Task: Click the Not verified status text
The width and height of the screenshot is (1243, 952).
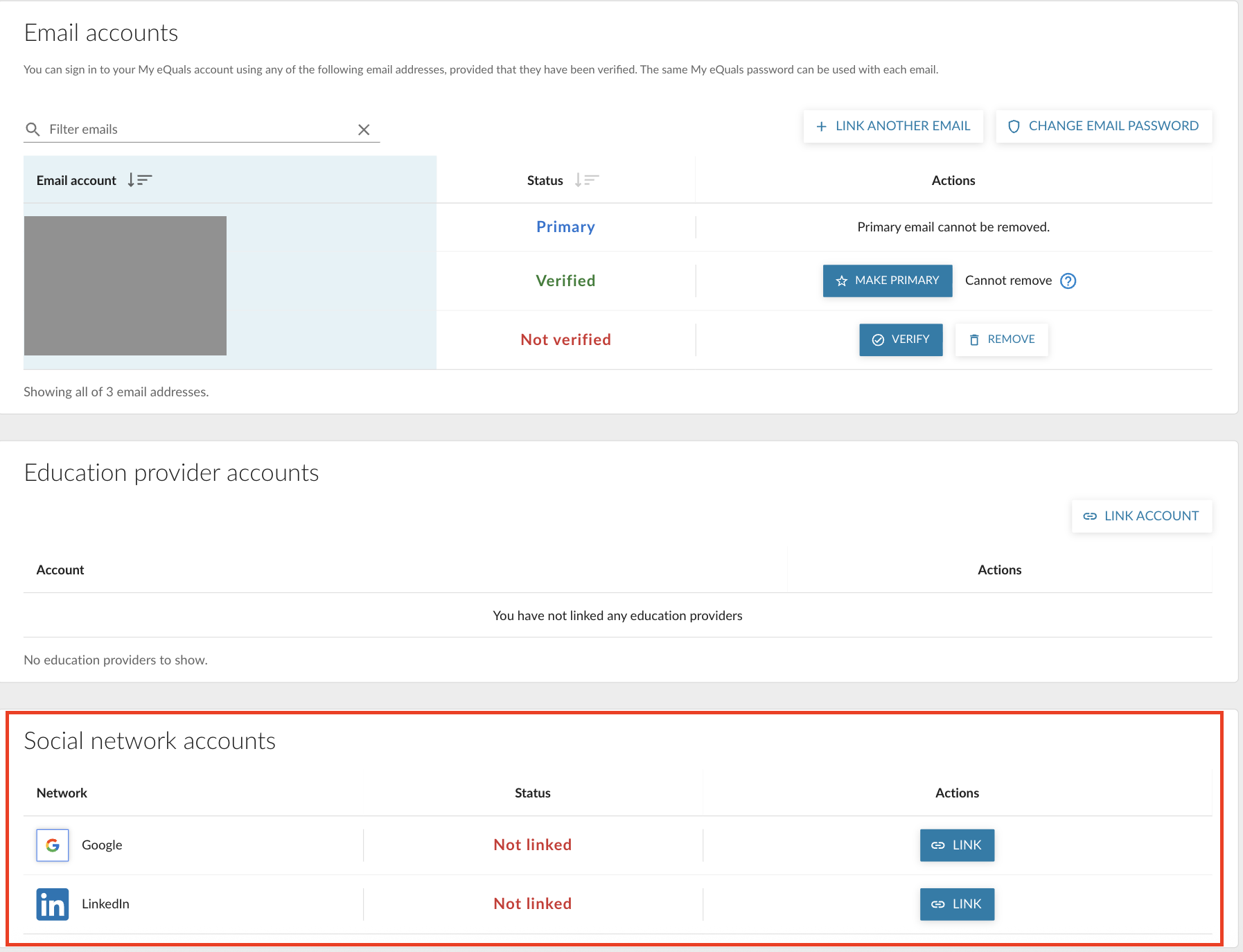Action: point(565,340)
